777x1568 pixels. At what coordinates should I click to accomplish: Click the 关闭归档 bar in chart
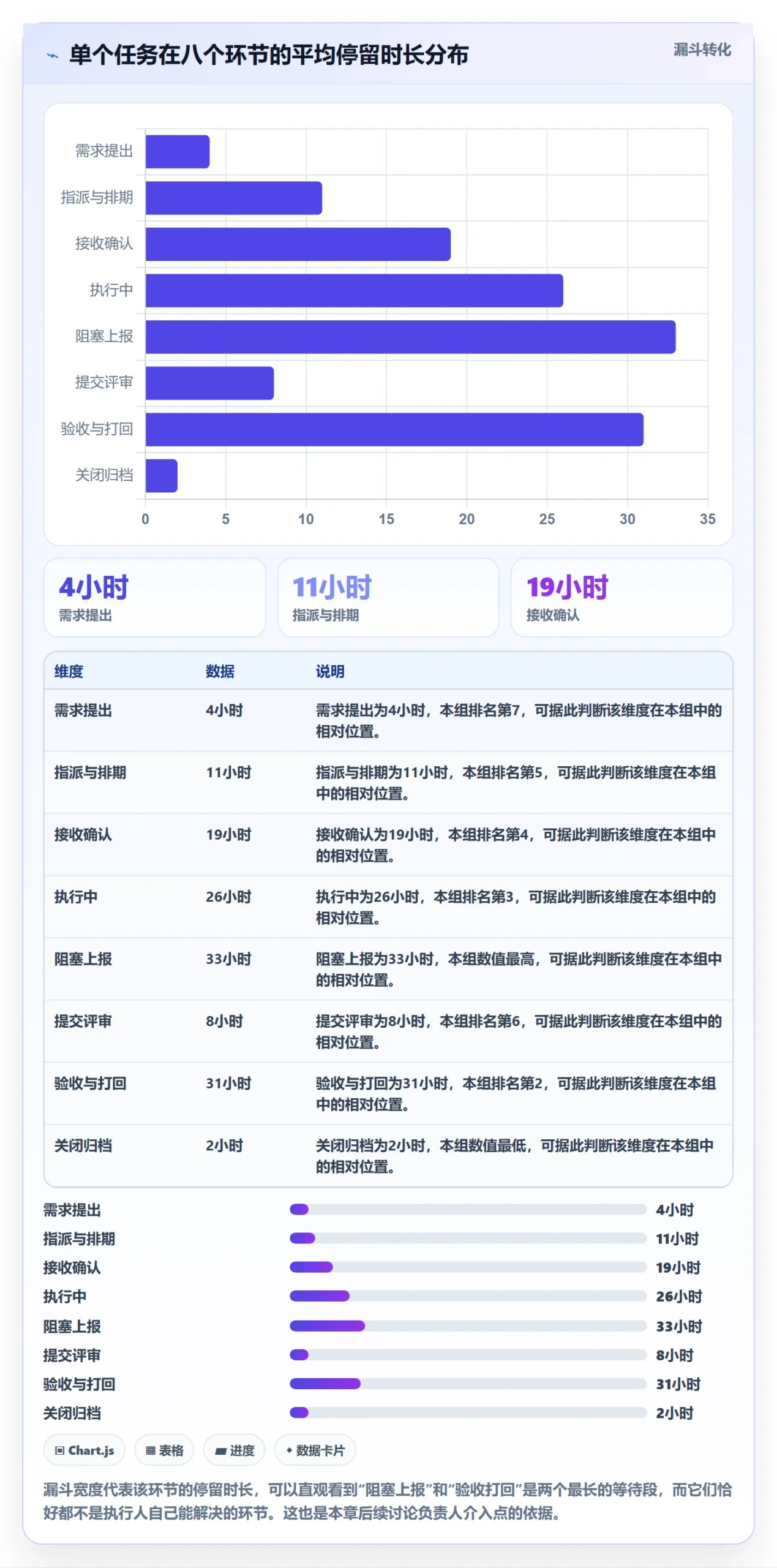[162, 475]
